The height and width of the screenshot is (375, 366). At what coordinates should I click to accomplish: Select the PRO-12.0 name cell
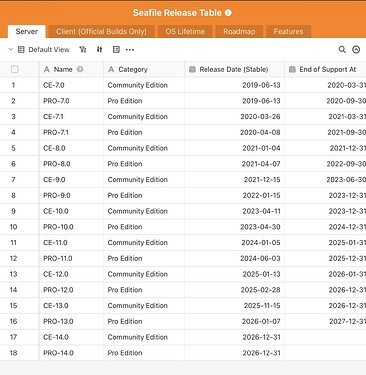(71, 290)
